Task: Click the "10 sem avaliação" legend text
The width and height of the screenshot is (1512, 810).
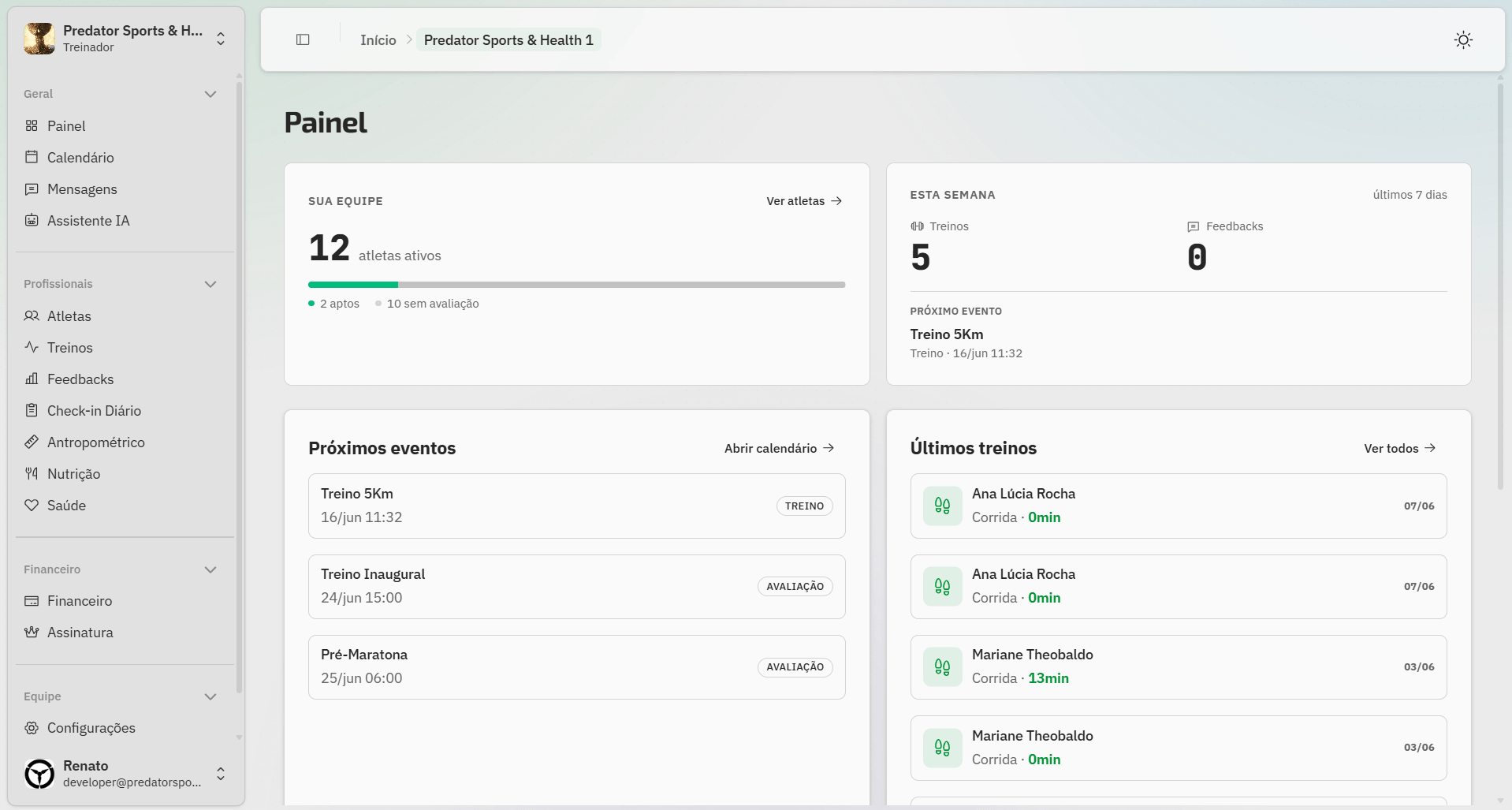Action: [x=433, y=304]
